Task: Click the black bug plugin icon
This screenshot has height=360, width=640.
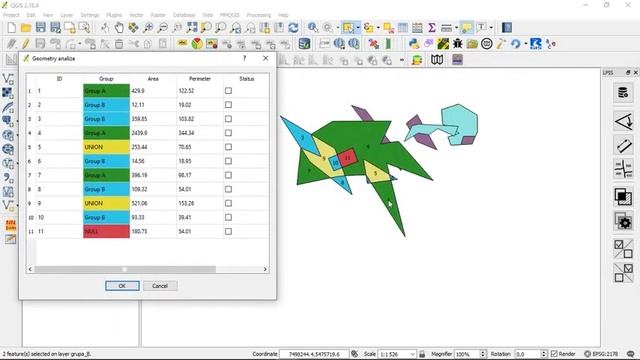Action: coord(458,44)
